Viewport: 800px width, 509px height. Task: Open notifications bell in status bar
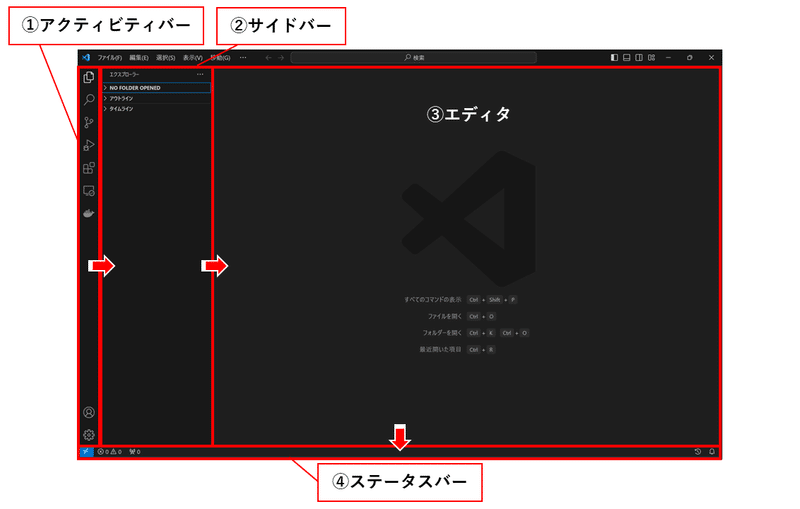pyautogui.click(x=712, y=452)
